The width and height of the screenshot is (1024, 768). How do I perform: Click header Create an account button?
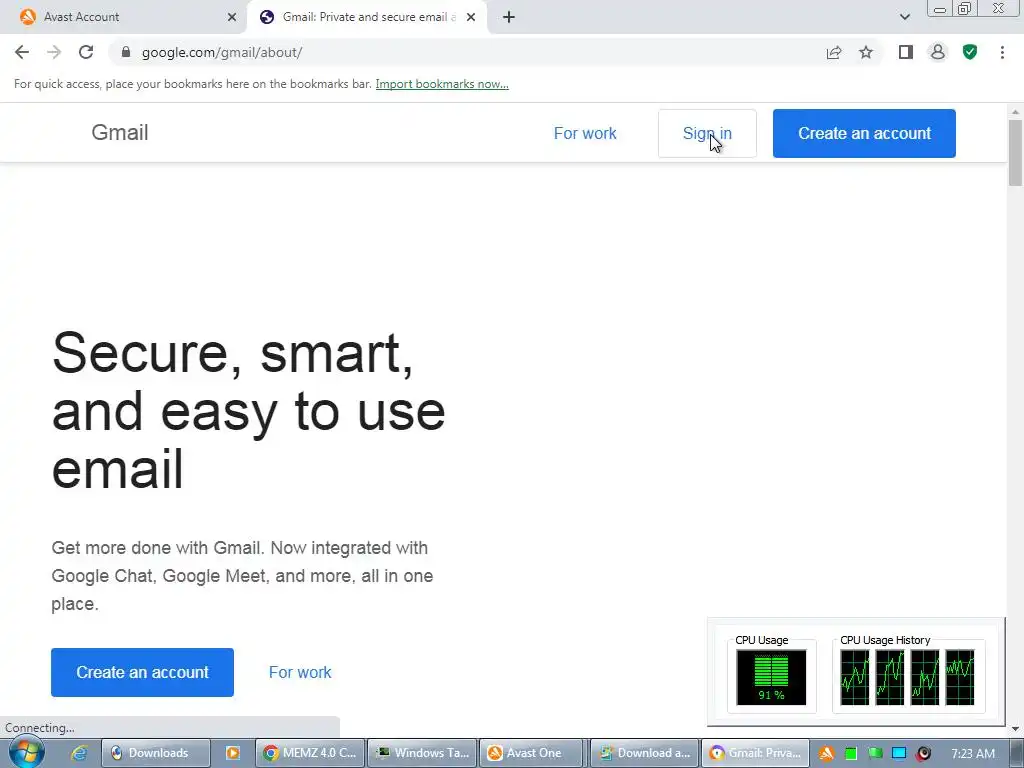point(864,133)
